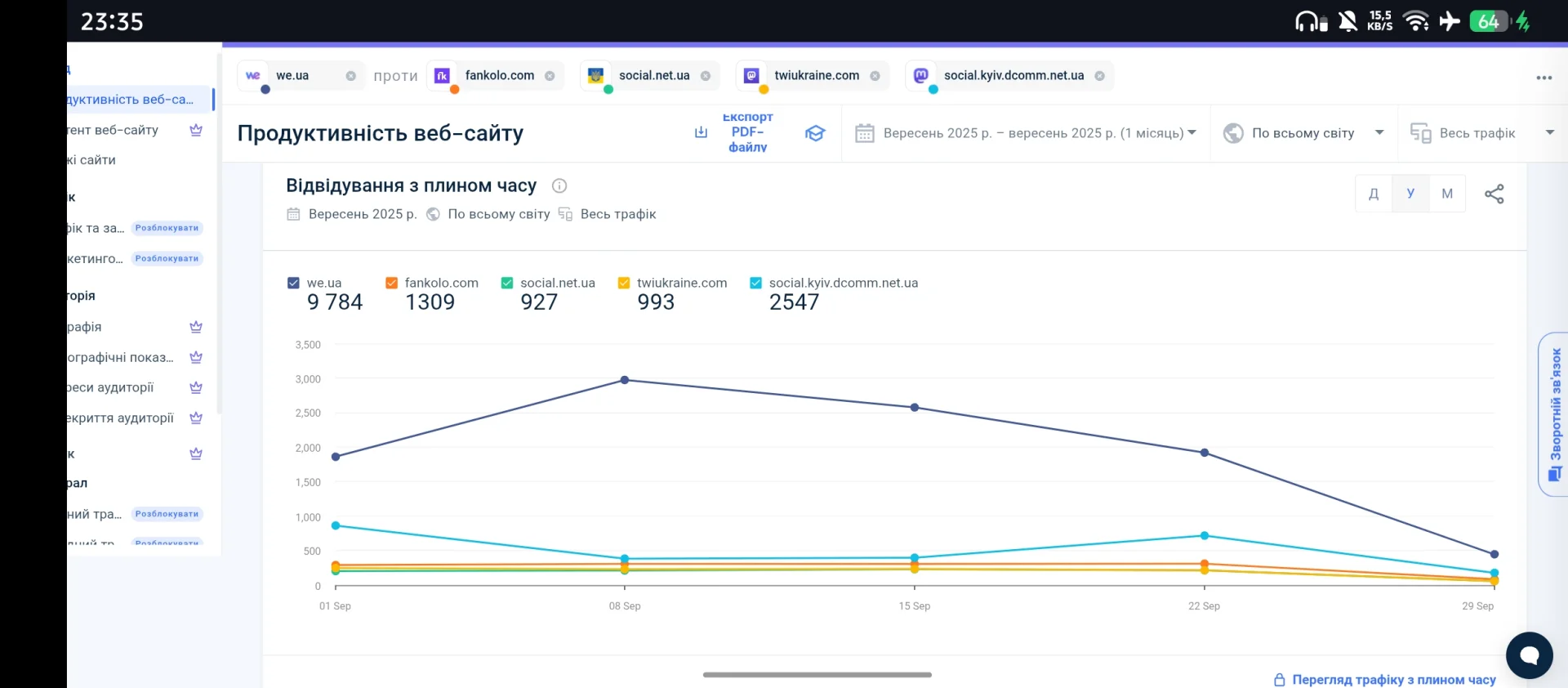
Task: Click the we.ua peak data point on 08 Sep
Action: click(625, 380)
